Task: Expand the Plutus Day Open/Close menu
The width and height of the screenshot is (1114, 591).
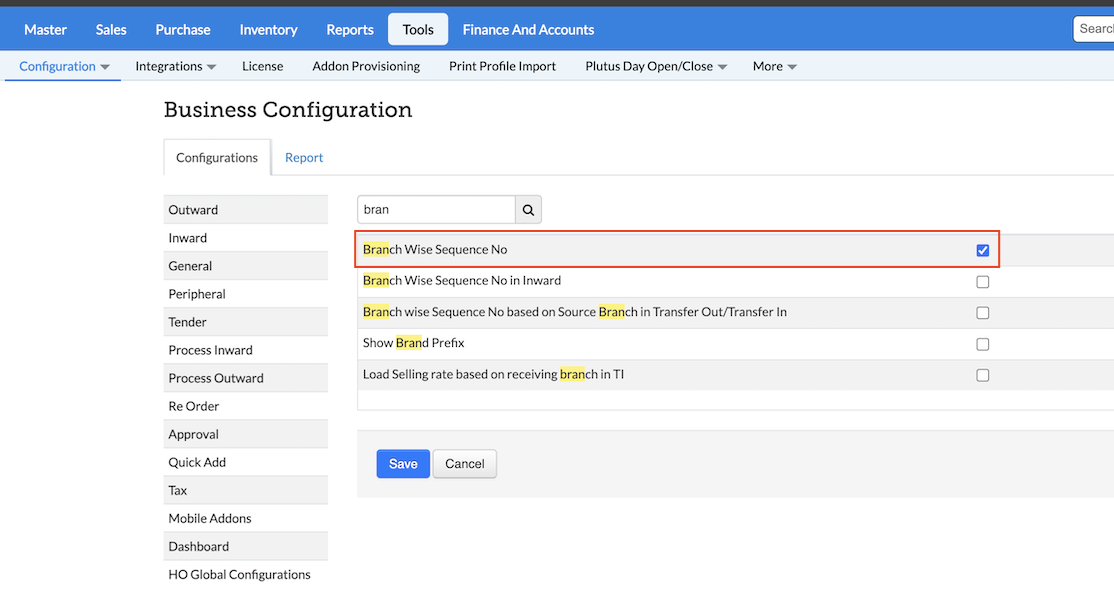Action: (656, 66)
